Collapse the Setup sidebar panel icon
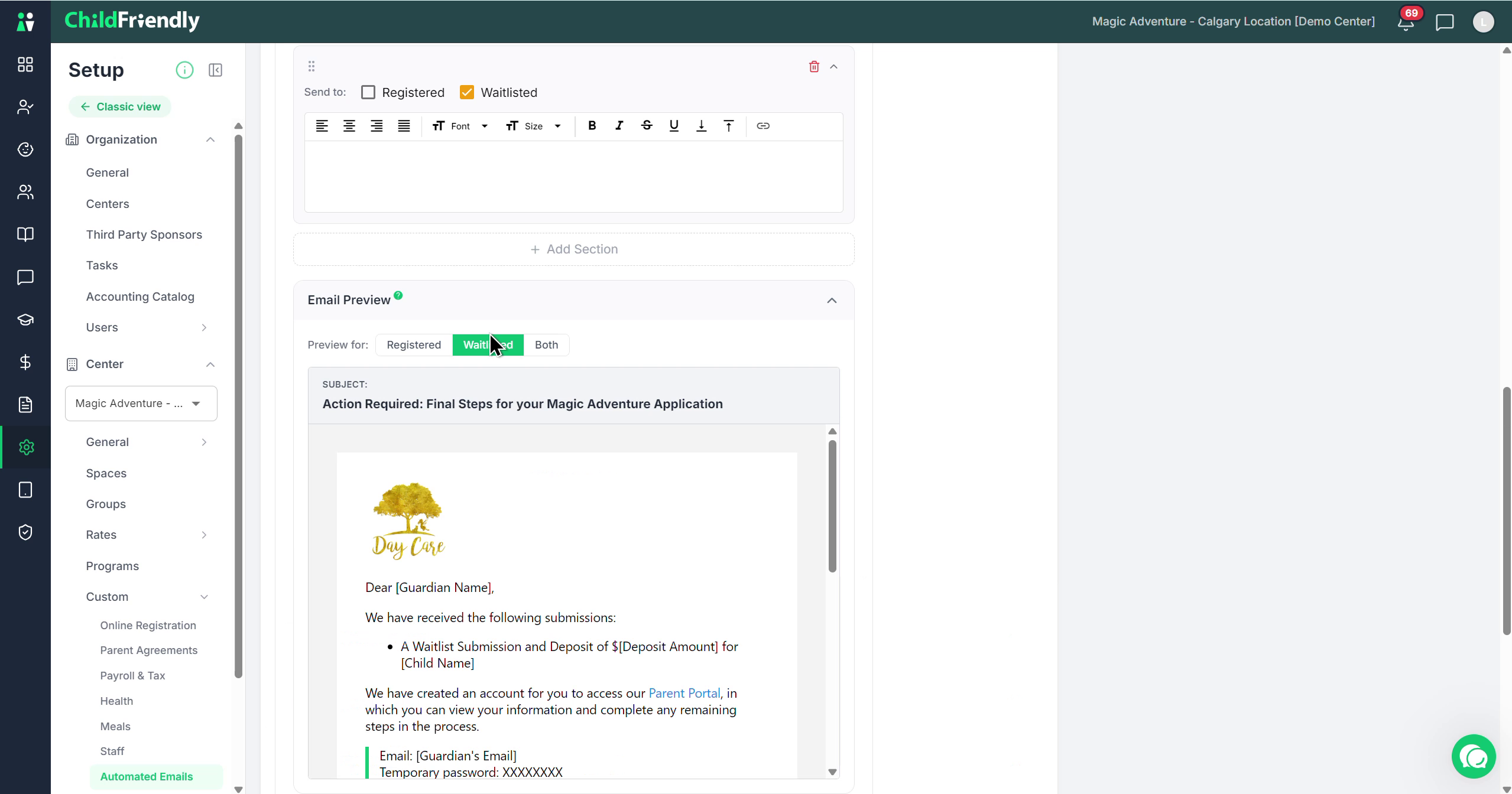Image resolution: width=1512 pixels, height=794 pixels. (x=215, y=70)
